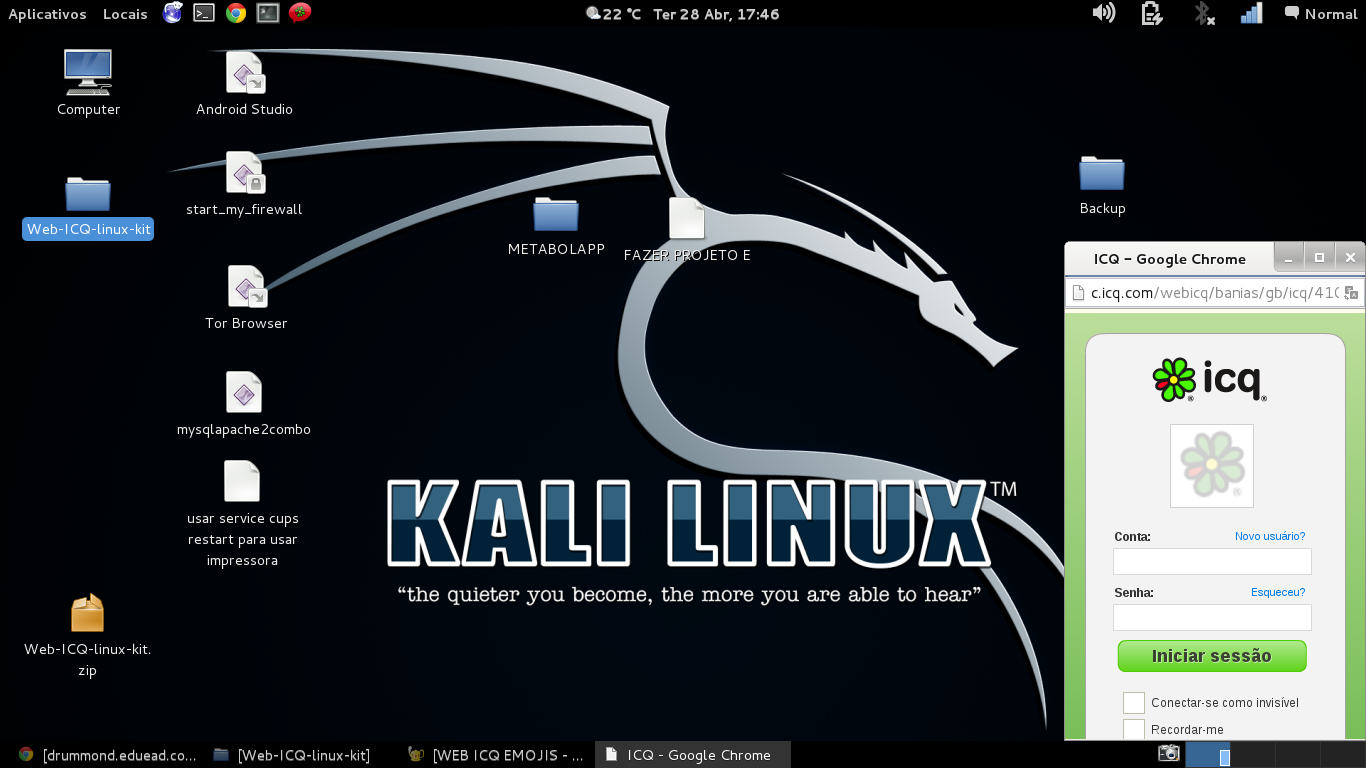1366x768 pixels.
Task: Click the 'Iniciar sessão' button
Action: click(1211, 656)
